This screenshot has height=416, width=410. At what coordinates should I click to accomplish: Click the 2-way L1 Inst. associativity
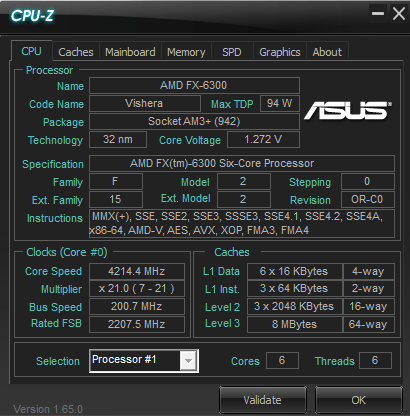click(x=369, y=288)
